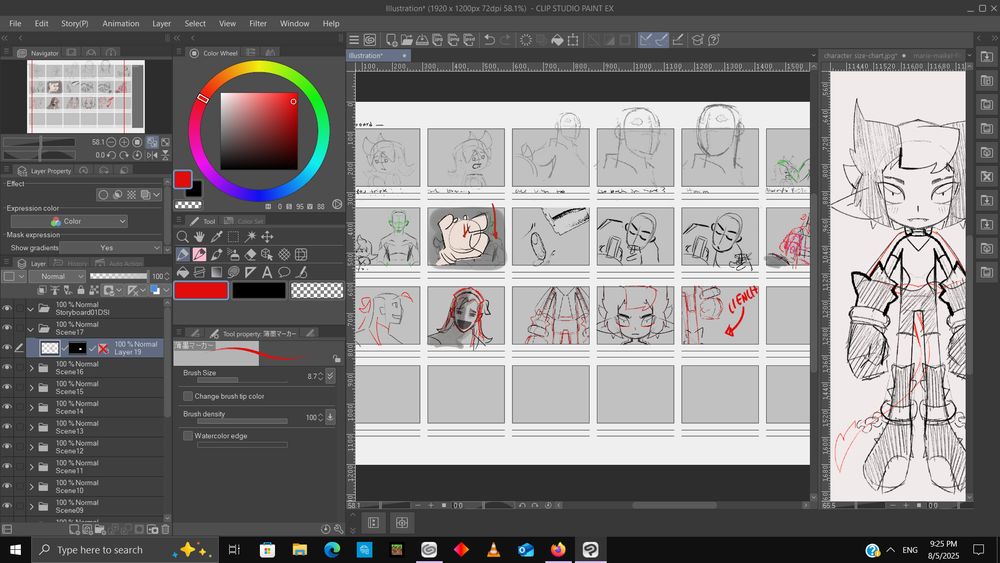Open the Animation menu
This screenshot has height=563, width=1000.
pos(121,24)
